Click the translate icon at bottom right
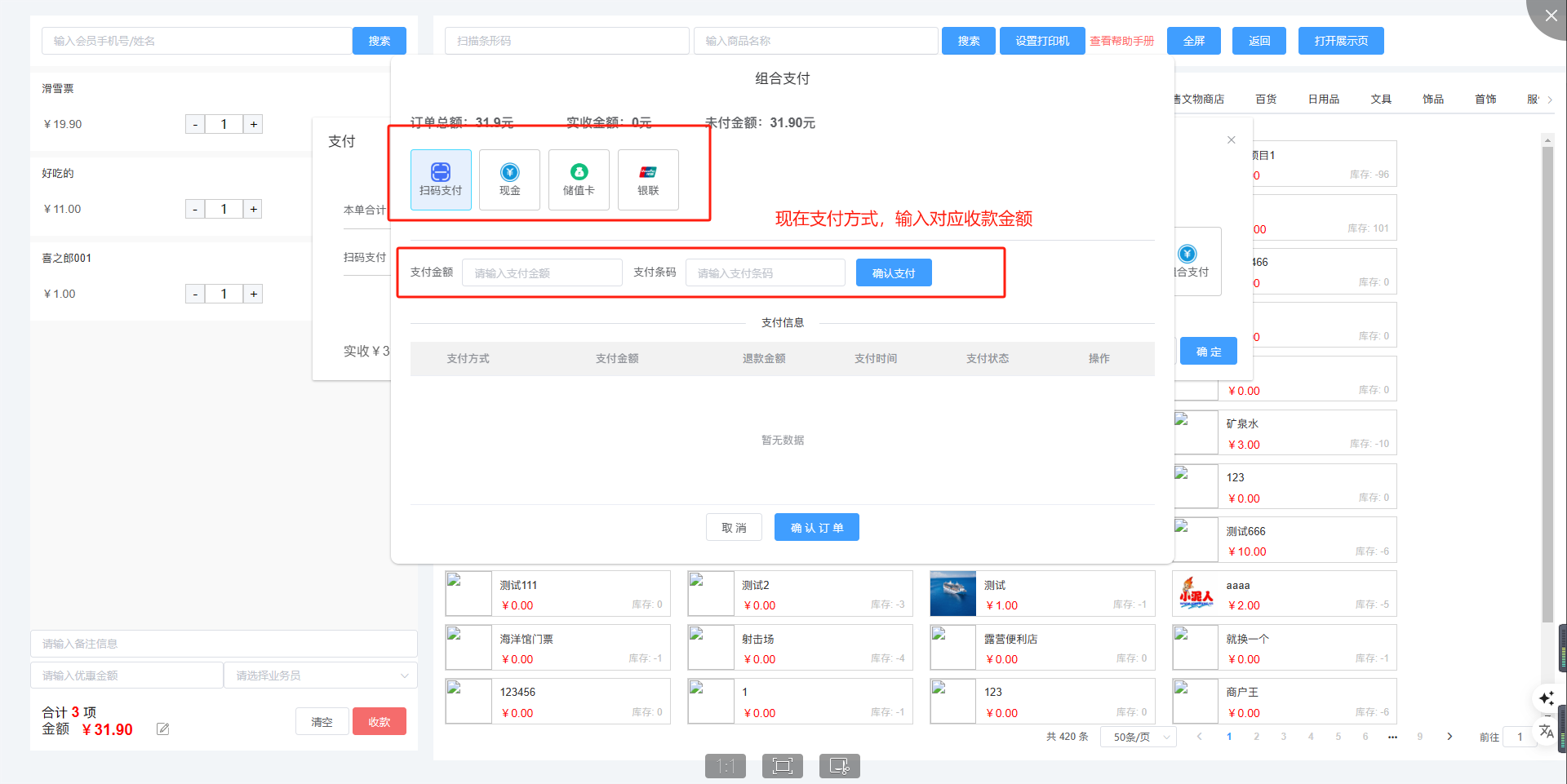 [x=1547, y=731]
